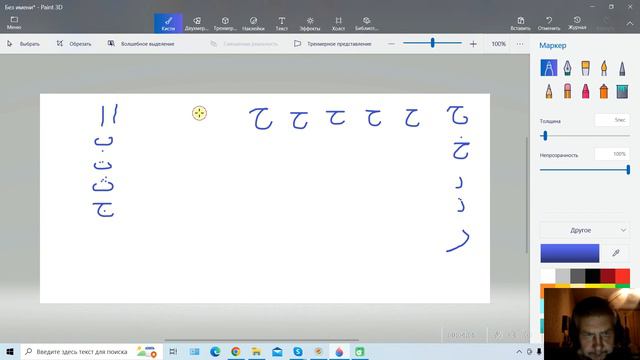Viewport: 640px width, 360px height.
Task: Open the Холст (Canvas) tab
Action: click(338, 23)
